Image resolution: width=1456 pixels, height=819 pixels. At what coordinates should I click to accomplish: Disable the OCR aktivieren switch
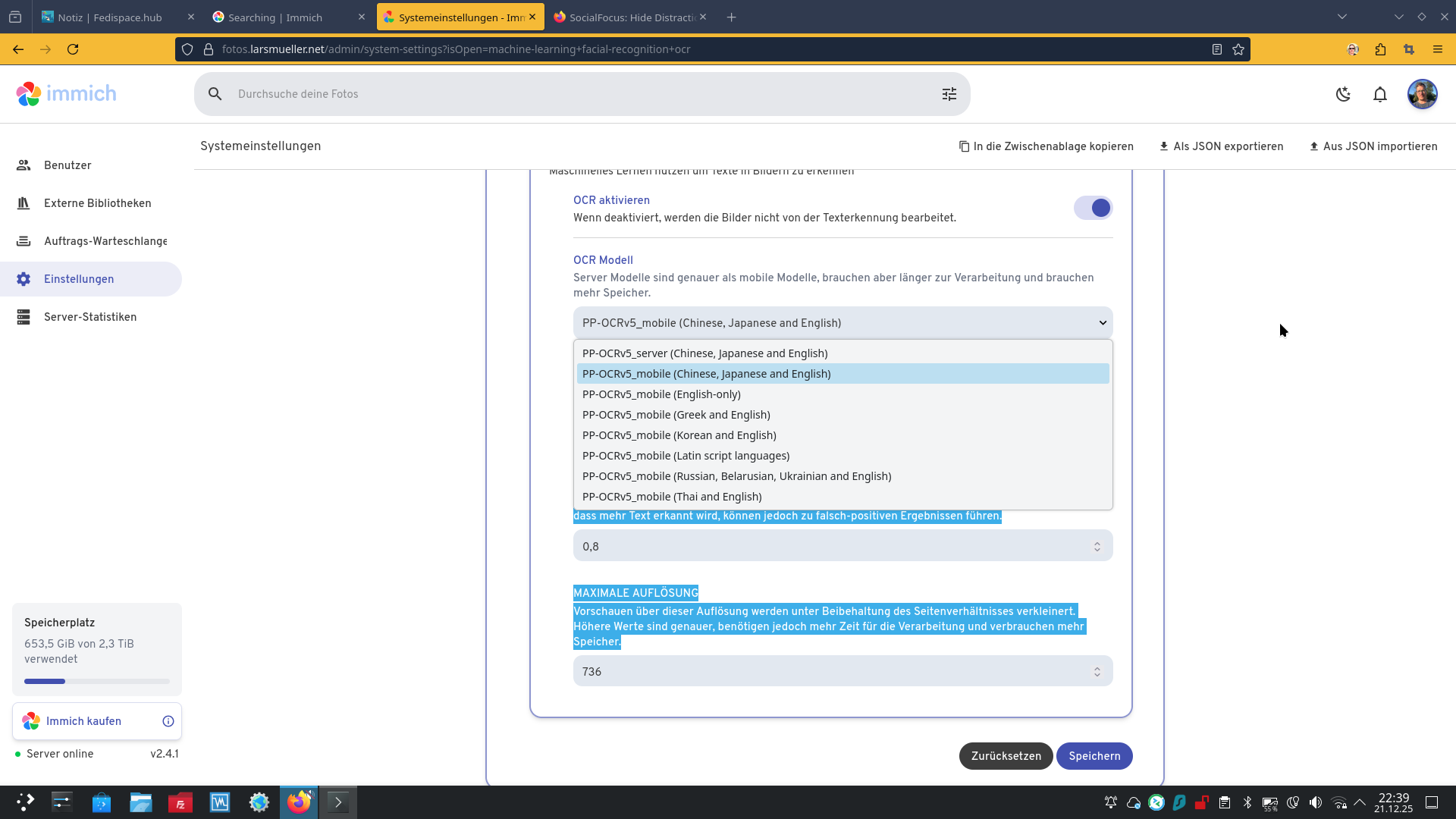coord(1093,208)
